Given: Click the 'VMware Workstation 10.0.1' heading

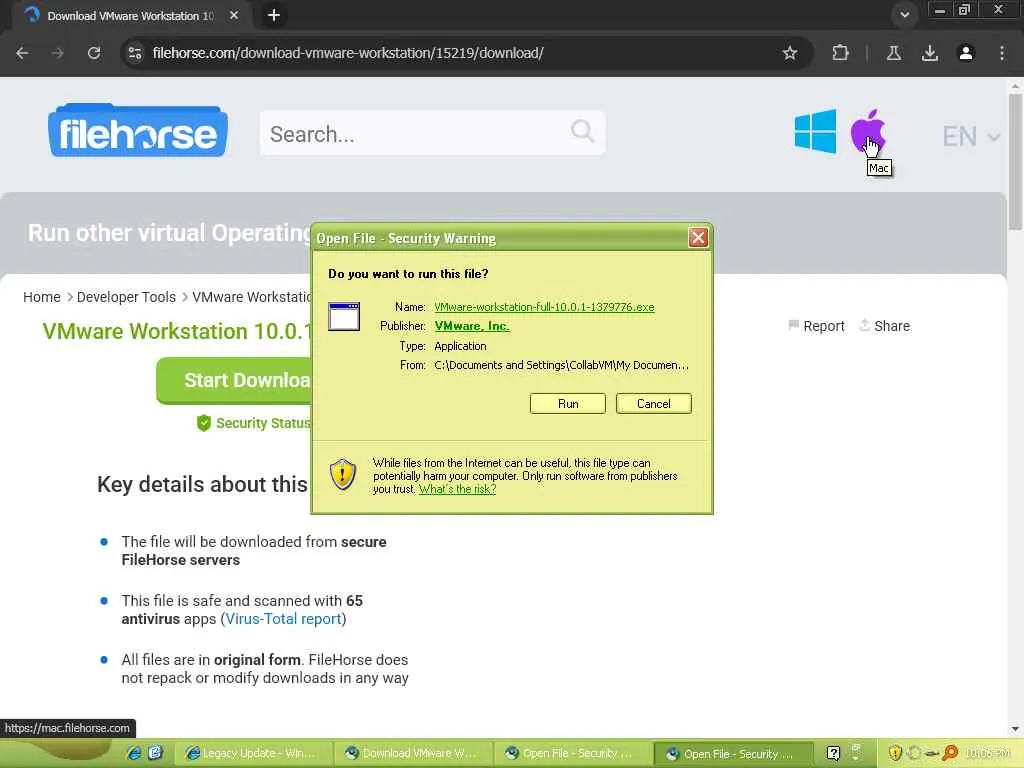Looking at the screenshot, I should pos(177,331).
